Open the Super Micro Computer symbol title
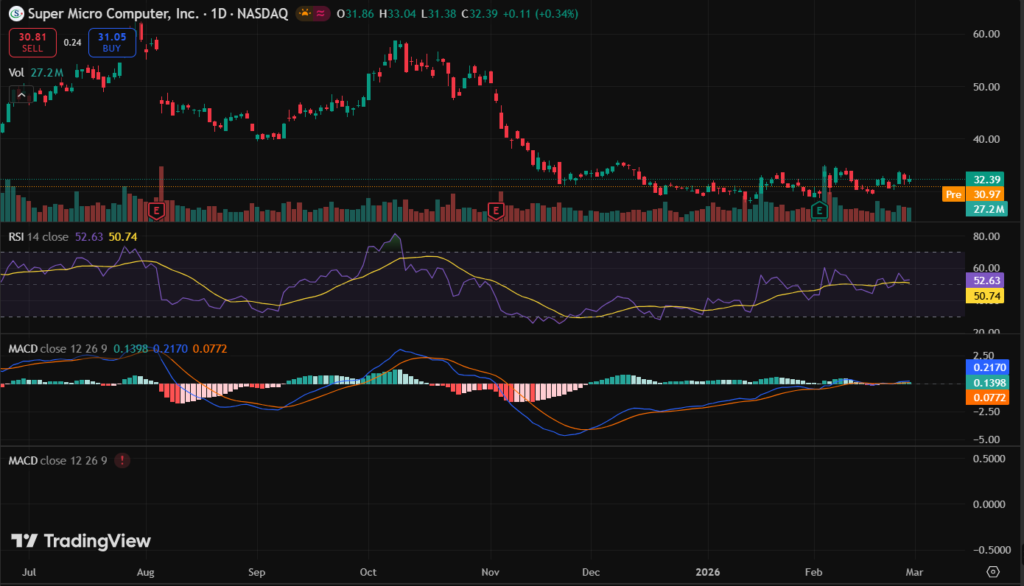The width and height of the screenshot is (1024, 586). point(112,15)
